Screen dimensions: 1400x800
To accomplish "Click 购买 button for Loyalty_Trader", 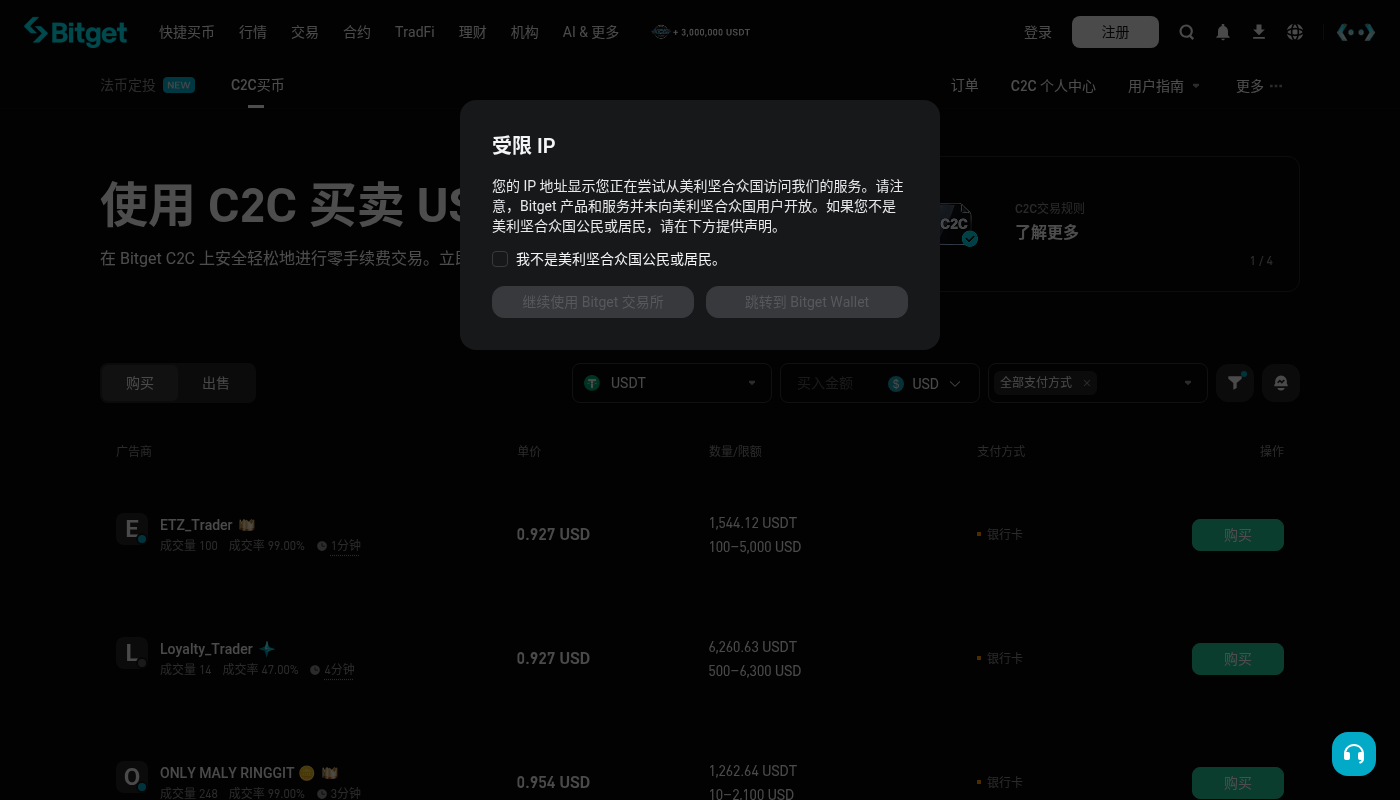I will pyautogui.click(x=1238, y=659).
